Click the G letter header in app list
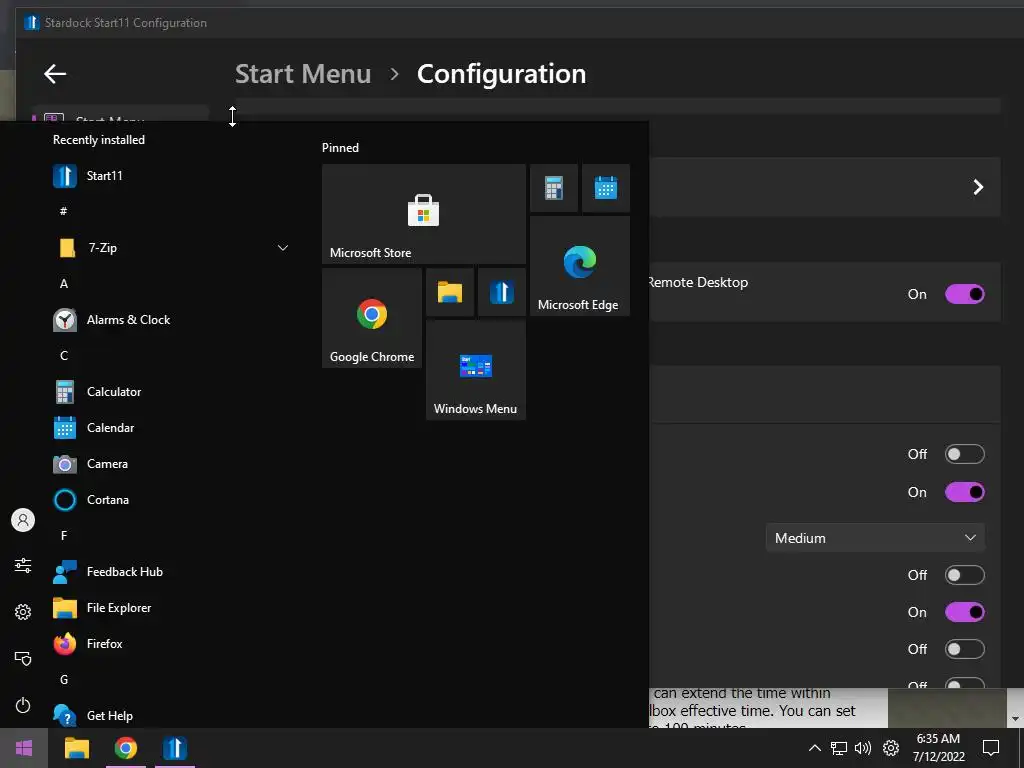 [64, 679]
